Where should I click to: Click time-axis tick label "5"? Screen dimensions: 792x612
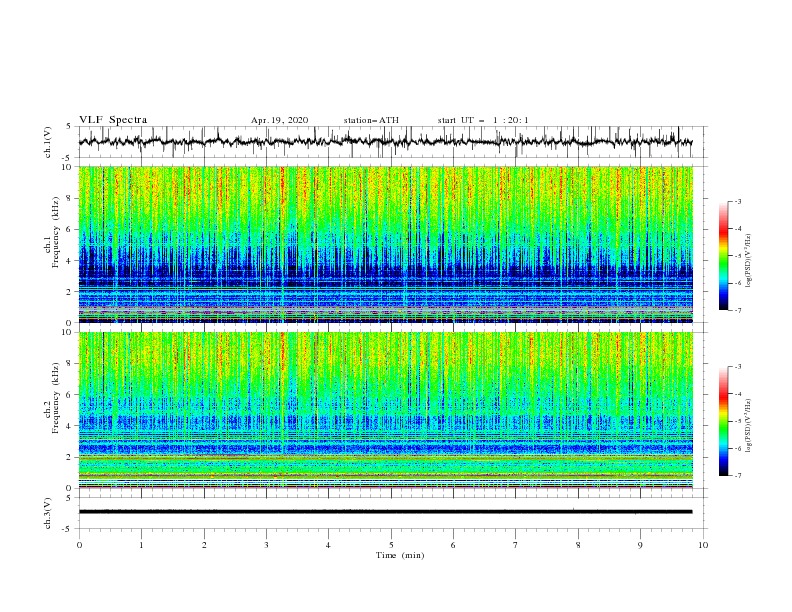coord(391,545)
